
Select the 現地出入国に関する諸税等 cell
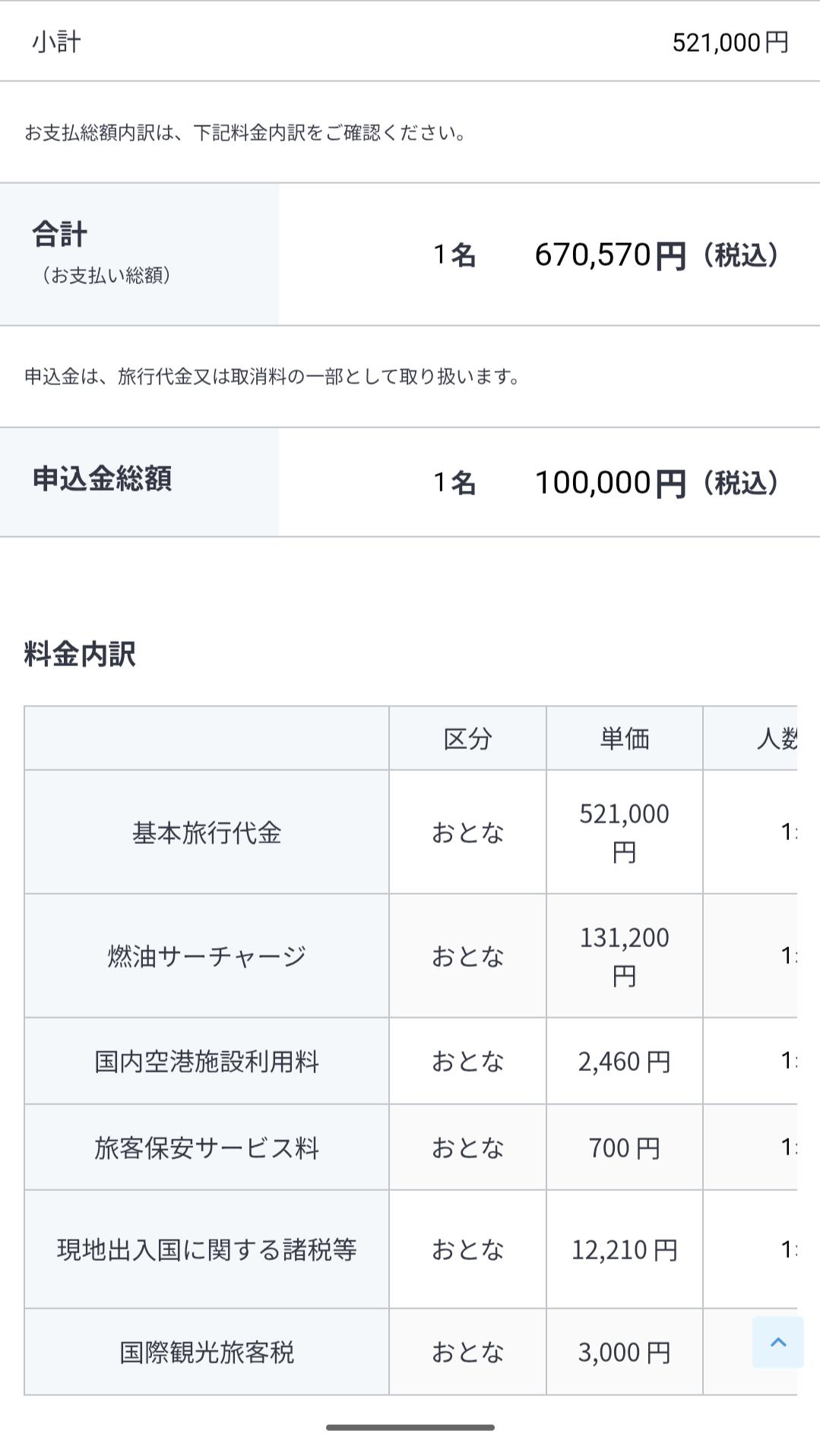tap(207, 1249)
